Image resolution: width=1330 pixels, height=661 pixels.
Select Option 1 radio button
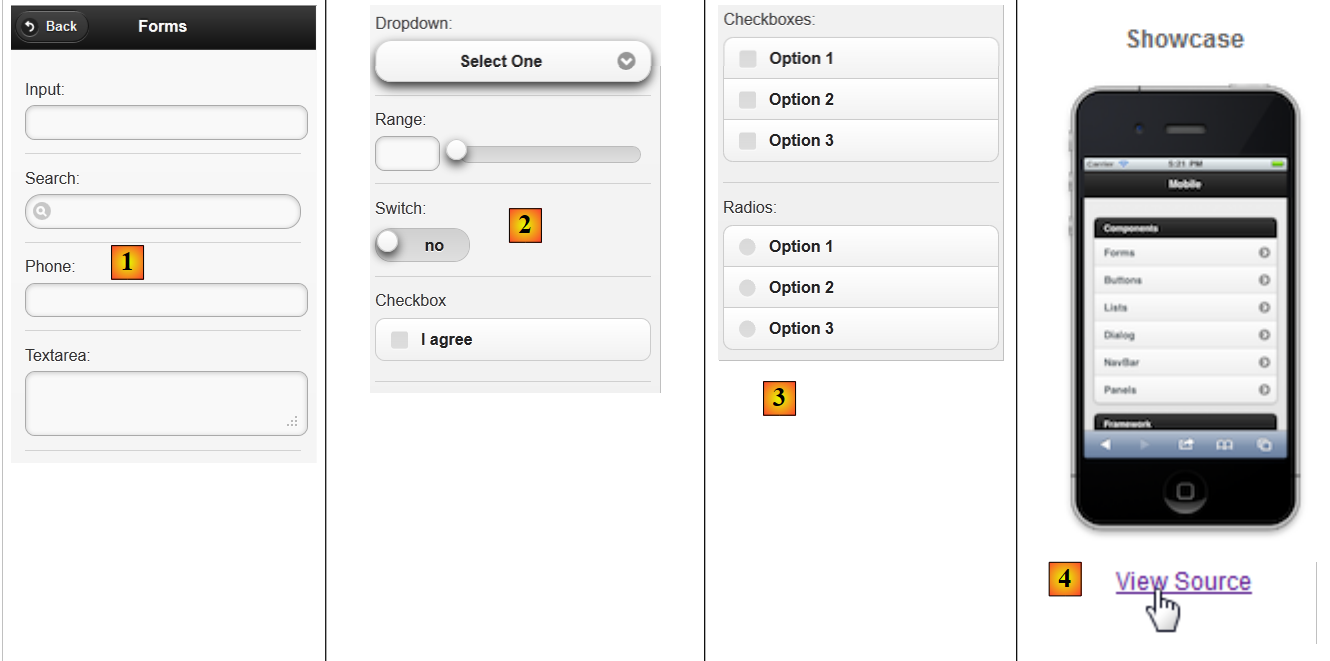click(747, 246)
